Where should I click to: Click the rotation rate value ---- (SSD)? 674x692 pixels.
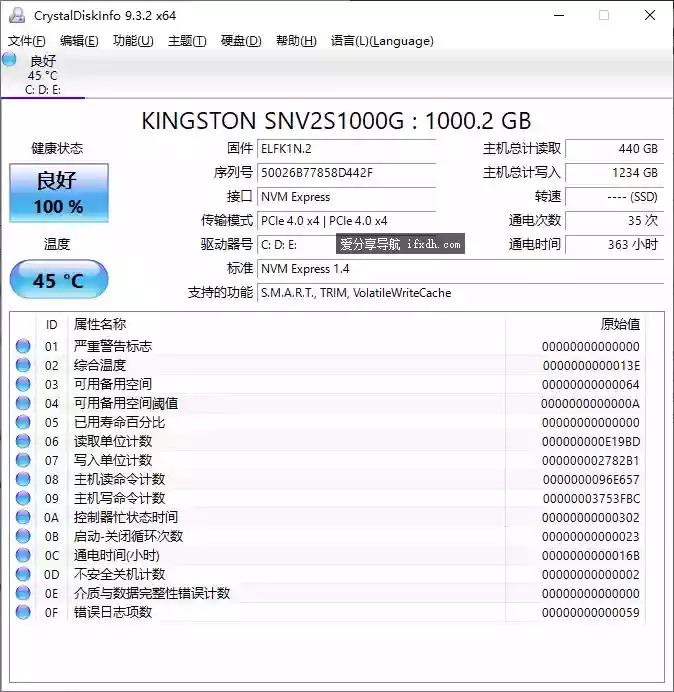[x=614, y=197]
